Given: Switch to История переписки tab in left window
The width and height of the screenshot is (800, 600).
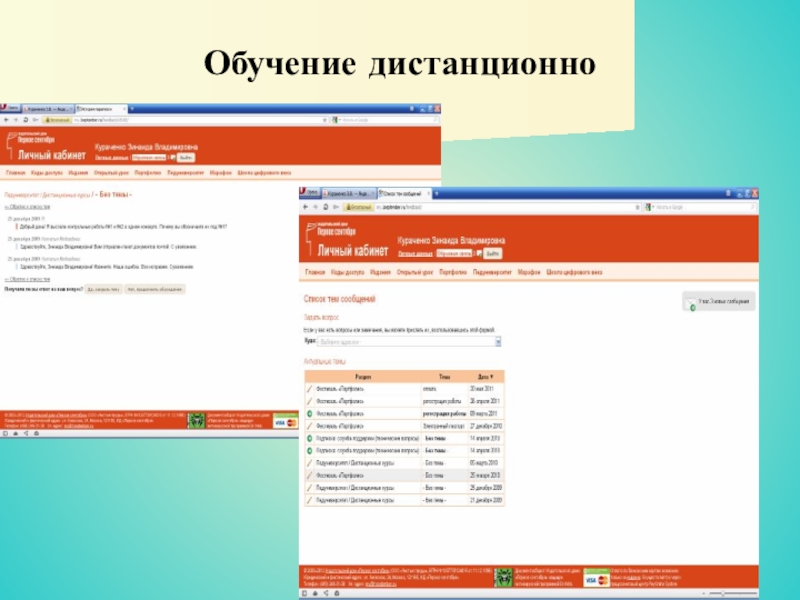Looking at the screenshot, I should tap(101, 109).
